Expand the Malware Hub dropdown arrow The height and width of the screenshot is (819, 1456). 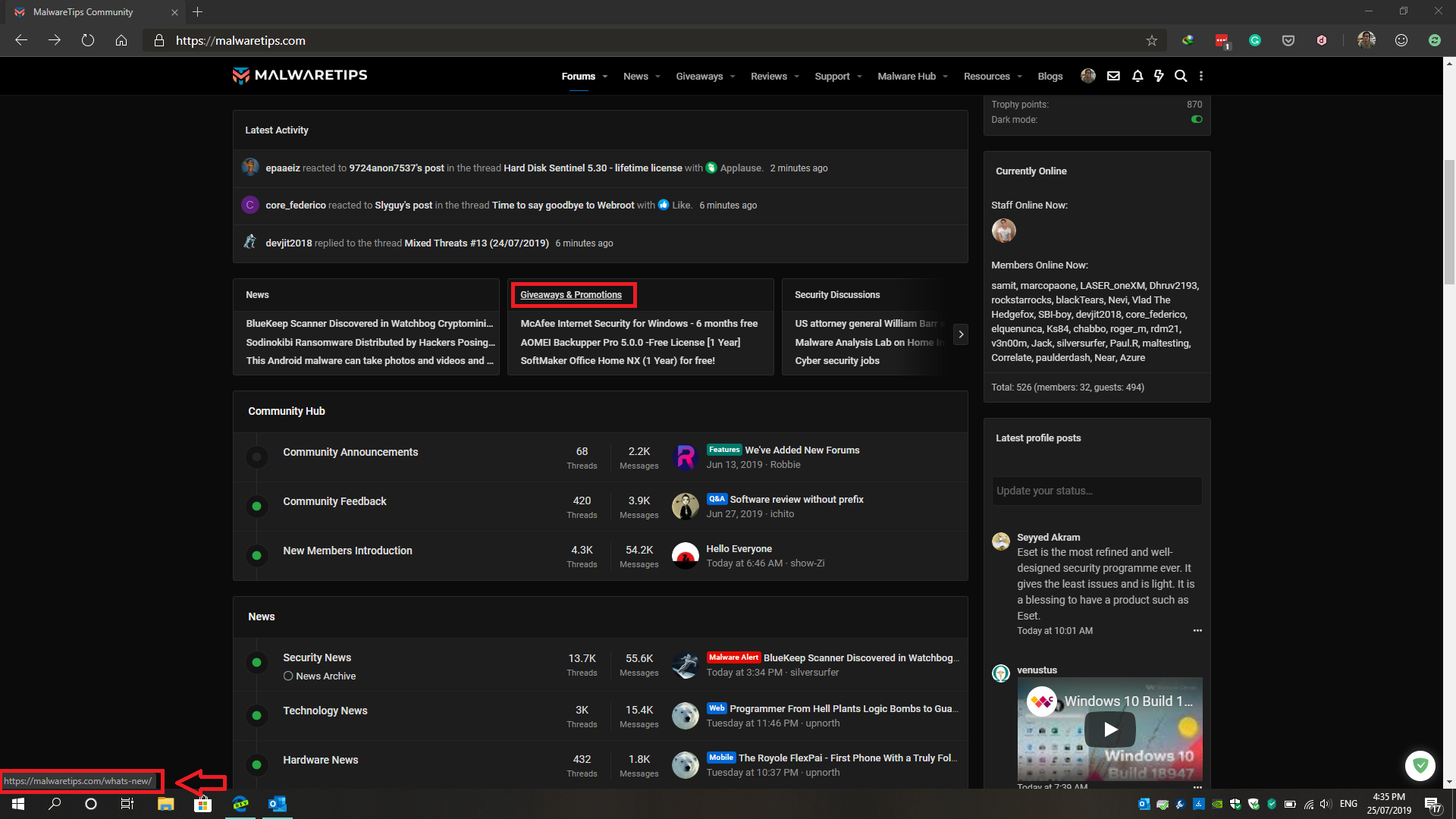tap(946, 77)
